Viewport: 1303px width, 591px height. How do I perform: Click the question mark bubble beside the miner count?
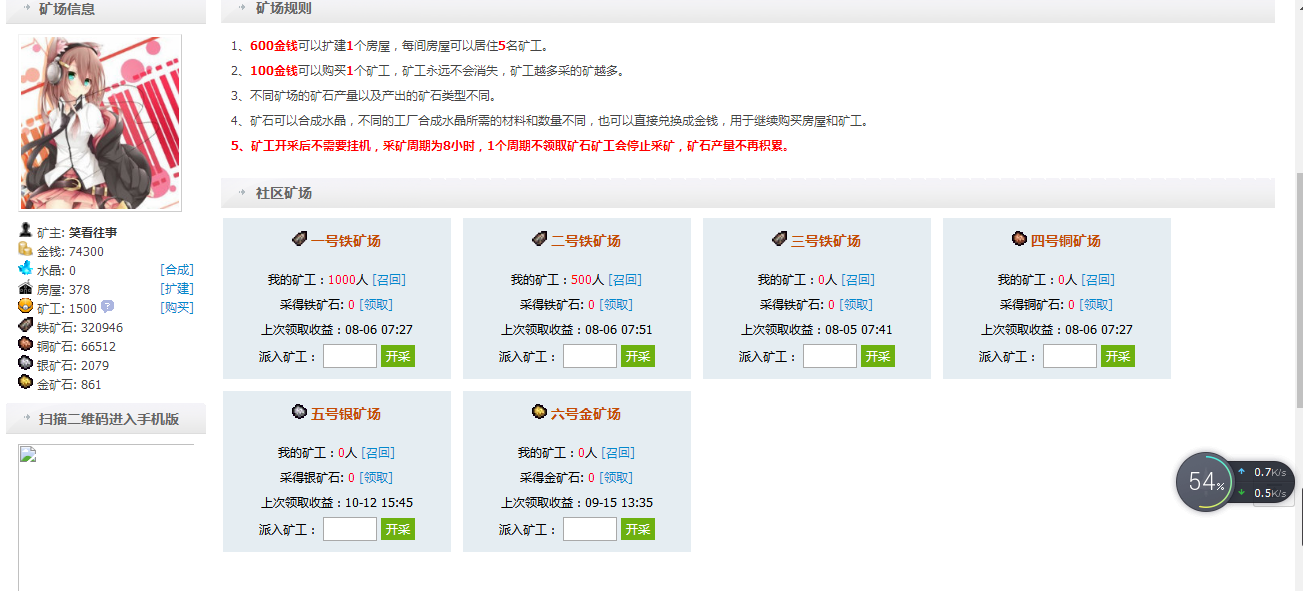108,307
